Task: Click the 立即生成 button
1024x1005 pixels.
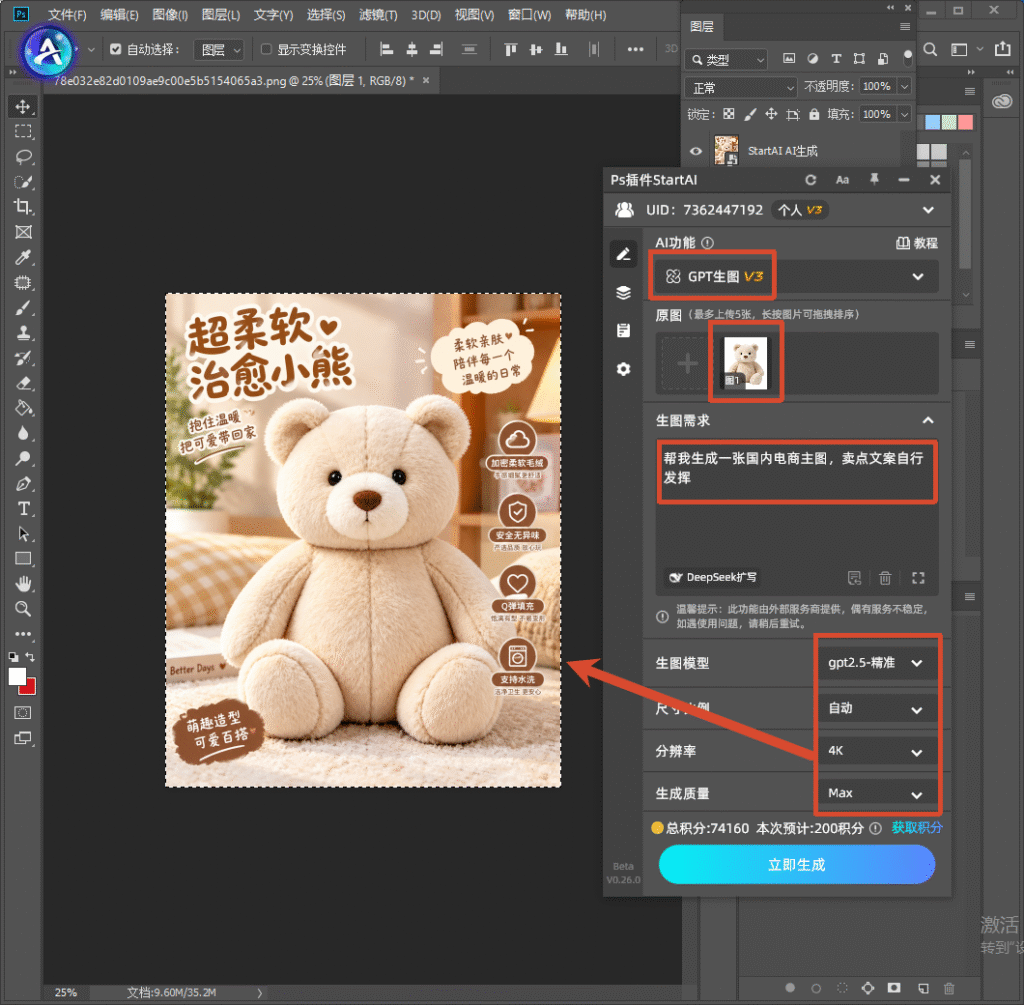Action: 797,865
